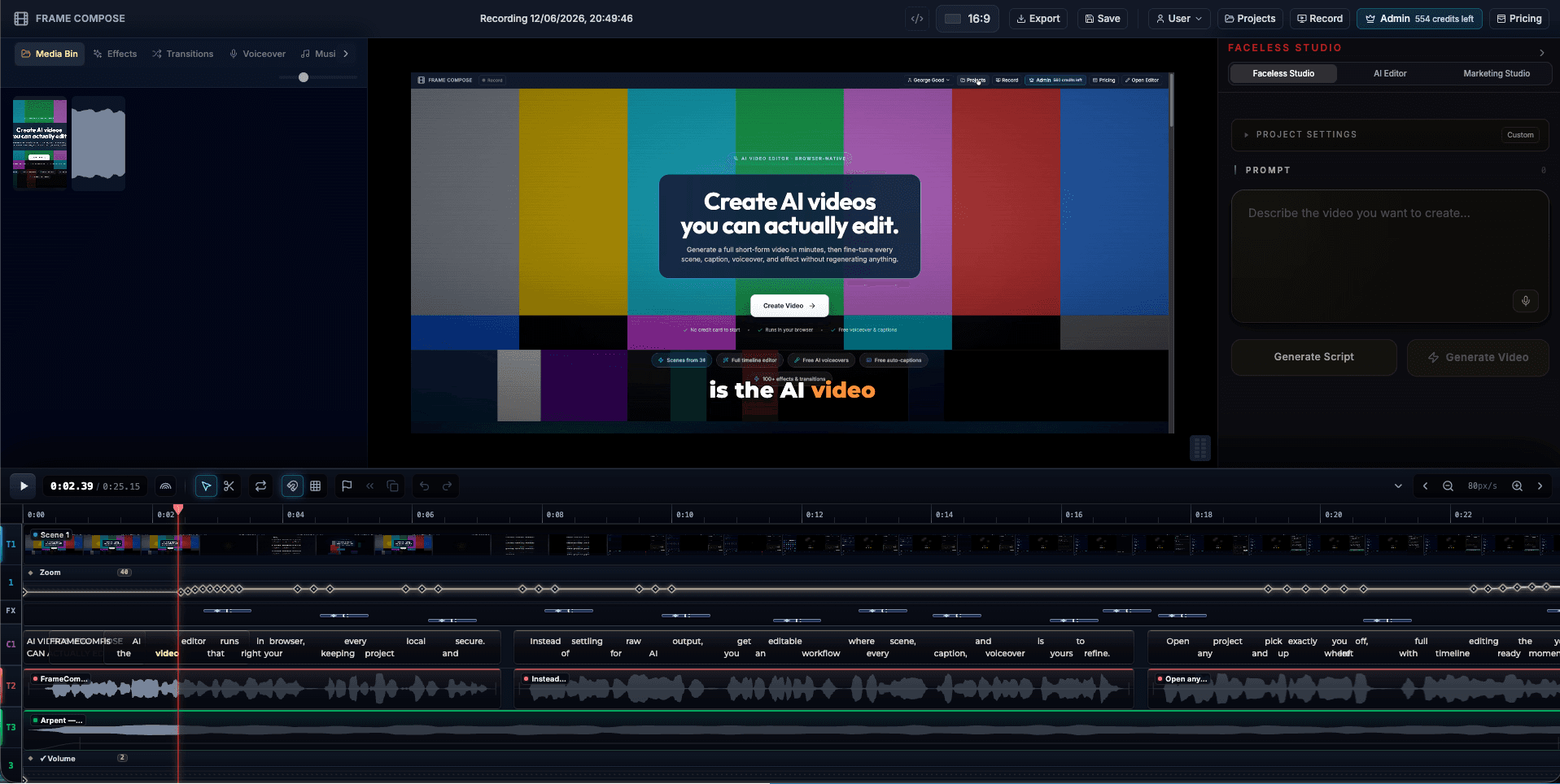Click into the video description prompt field
Image resolution: width=1560 pixels, height=784 pixels.
click(x=1389, y=256)
